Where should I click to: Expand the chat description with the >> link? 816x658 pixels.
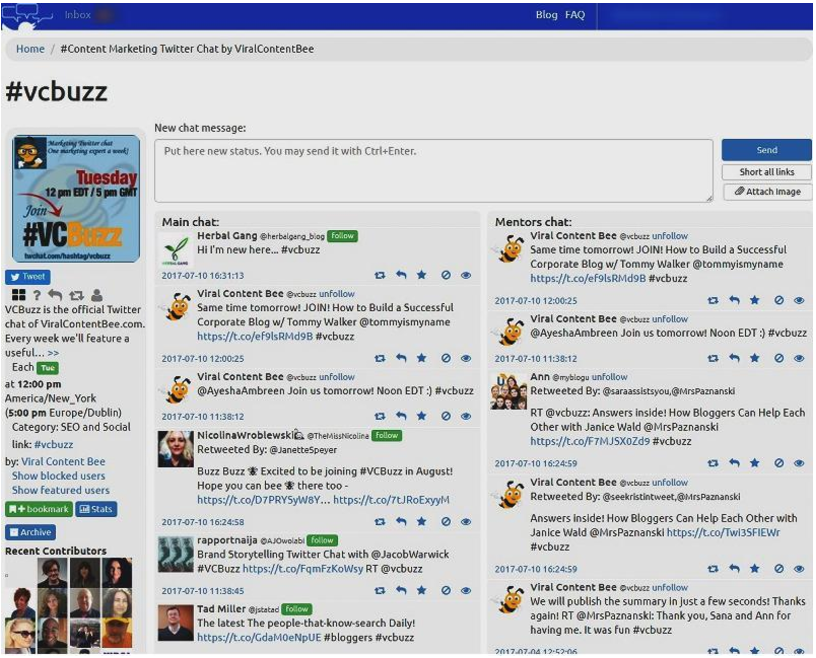tap(53, 353)
